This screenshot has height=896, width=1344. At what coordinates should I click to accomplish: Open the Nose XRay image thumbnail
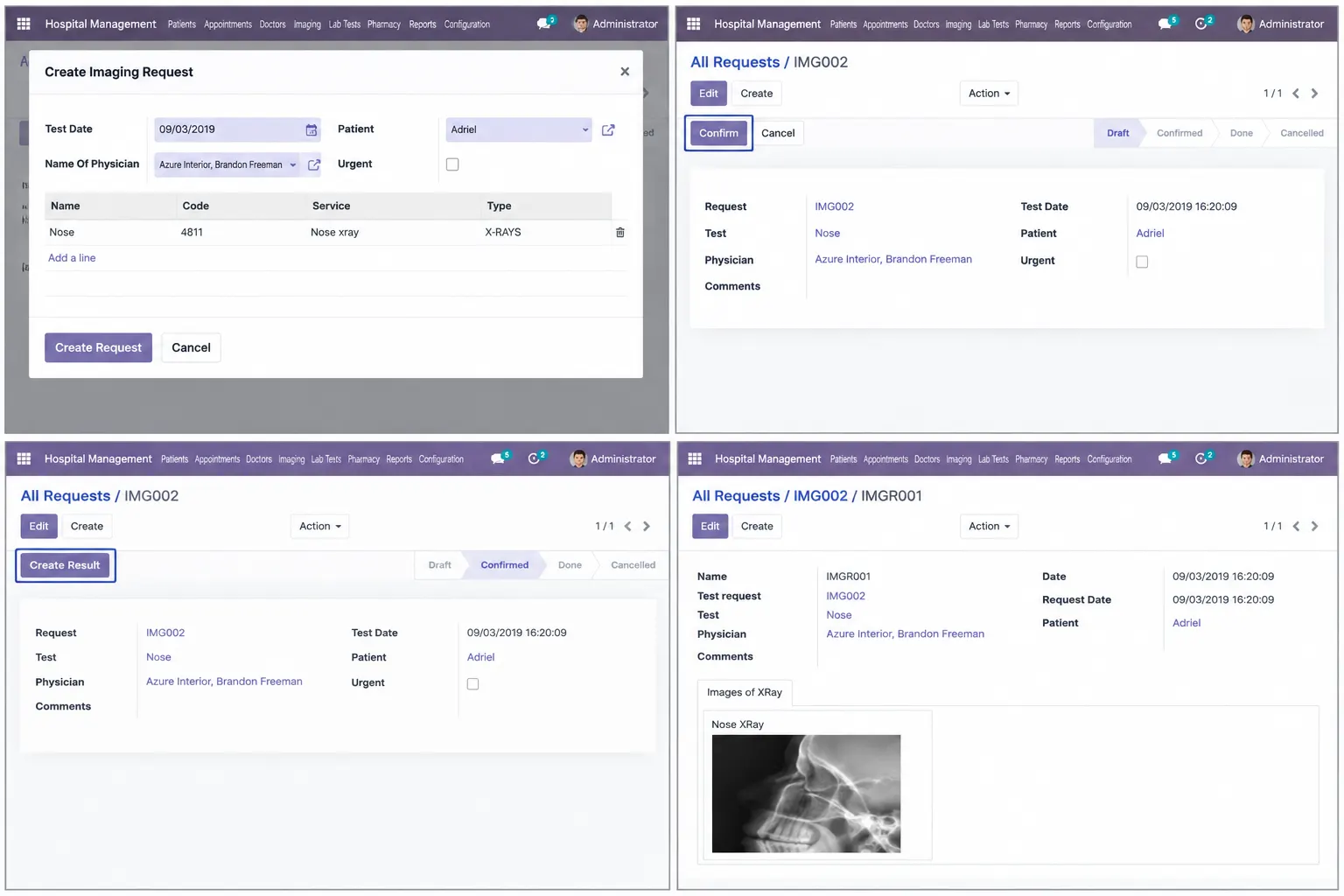806,794
